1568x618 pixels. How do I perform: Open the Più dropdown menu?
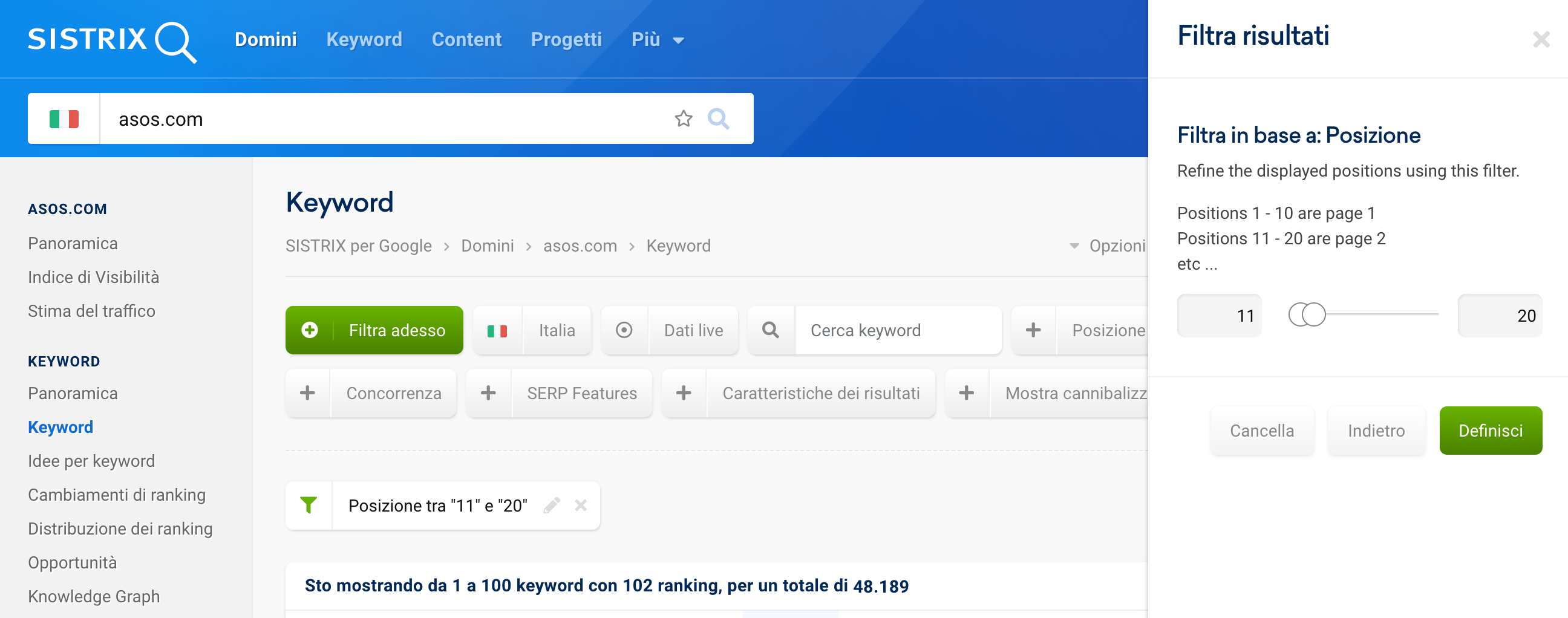click(658, 39)
